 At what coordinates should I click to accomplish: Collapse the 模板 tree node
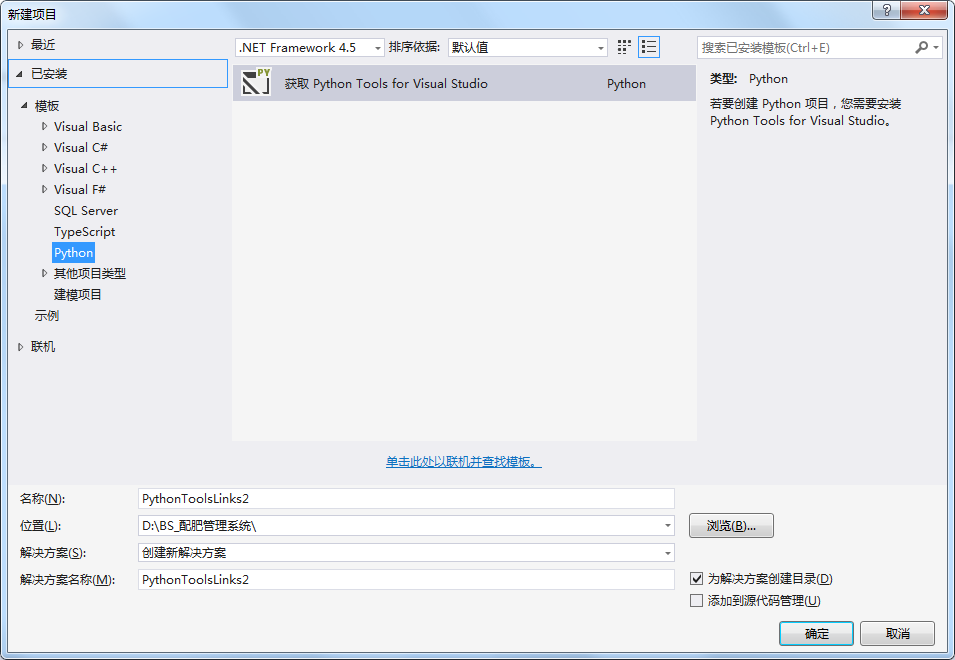click(24, 105)
